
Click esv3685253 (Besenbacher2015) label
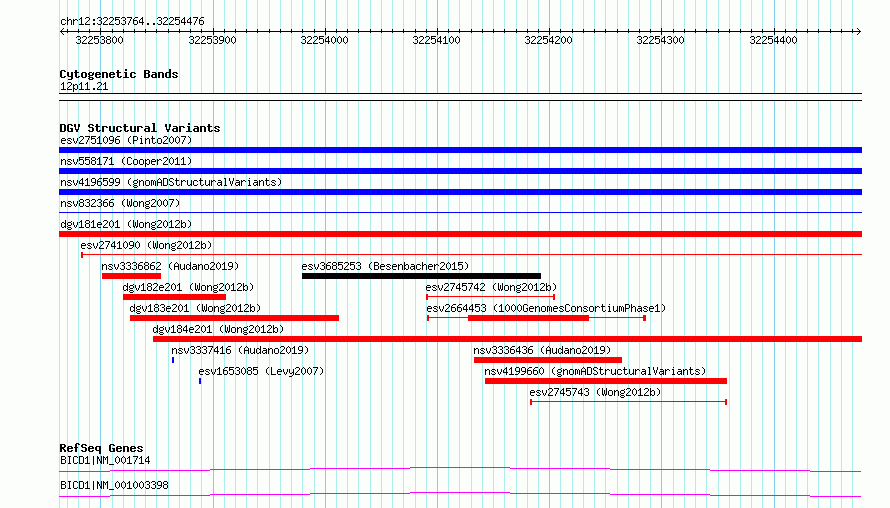pos(385,266)
